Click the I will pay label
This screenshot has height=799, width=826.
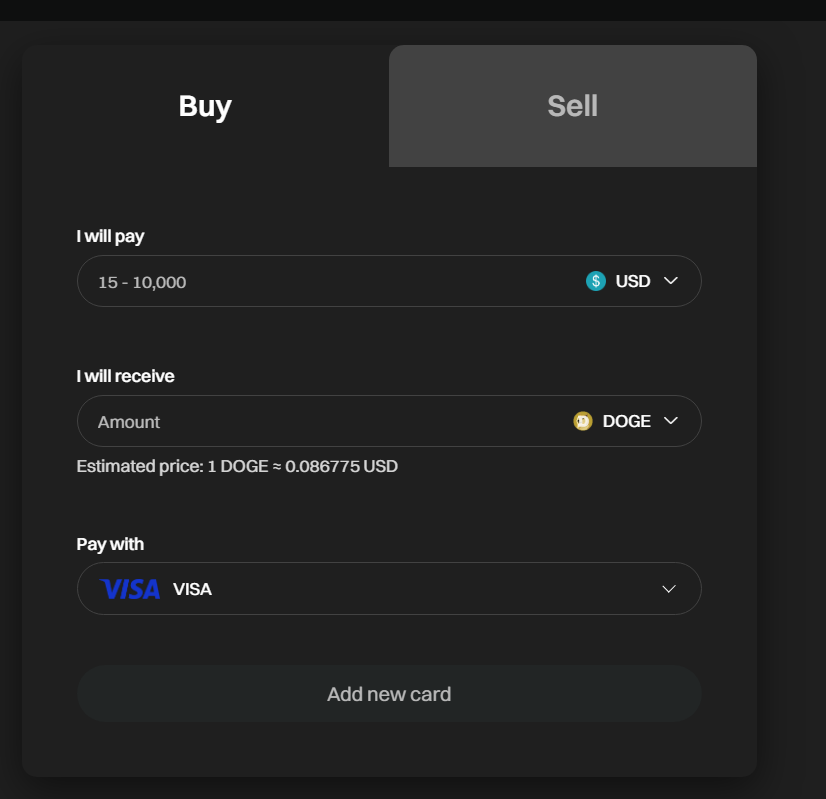[110, 236]
